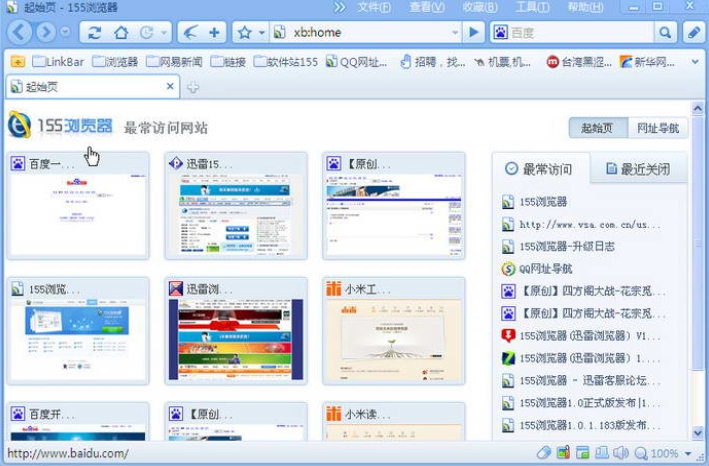This screenshot has width=709, height=466.
Task: Open the LinkBar bookmark folder
Action: click(x=58, y=61)
